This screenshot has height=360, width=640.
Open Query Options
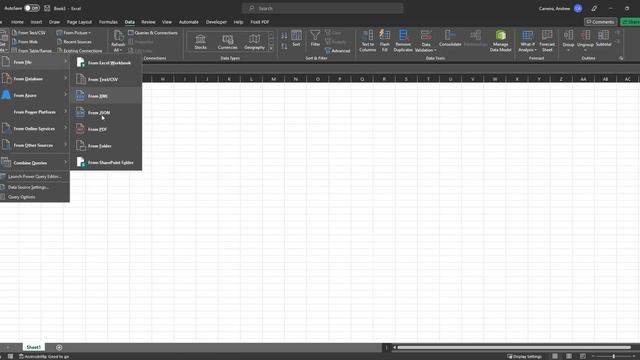point(35,197)
